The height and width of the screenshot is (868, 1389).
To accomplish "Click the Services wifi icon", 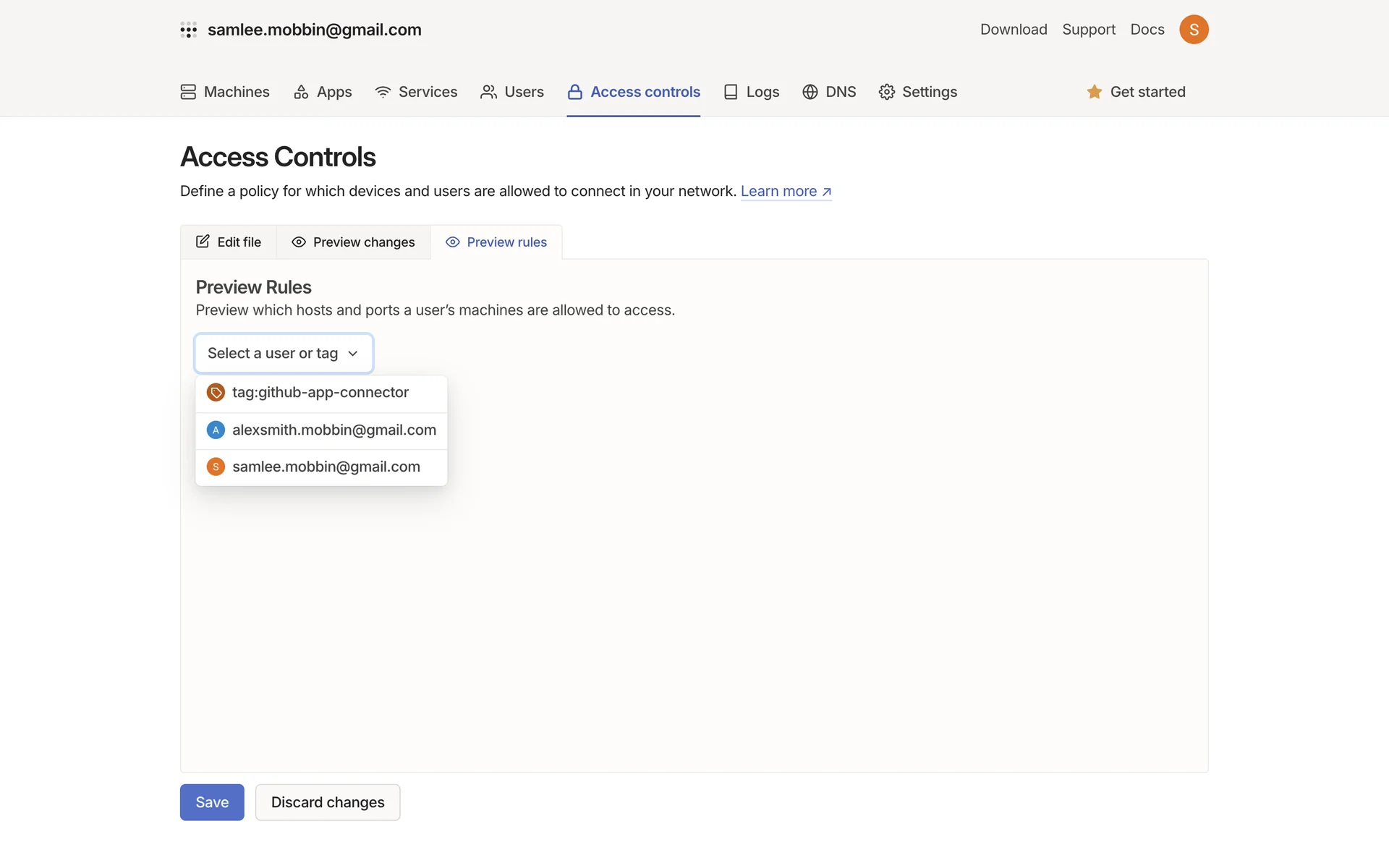I will (x=383, y=92).
